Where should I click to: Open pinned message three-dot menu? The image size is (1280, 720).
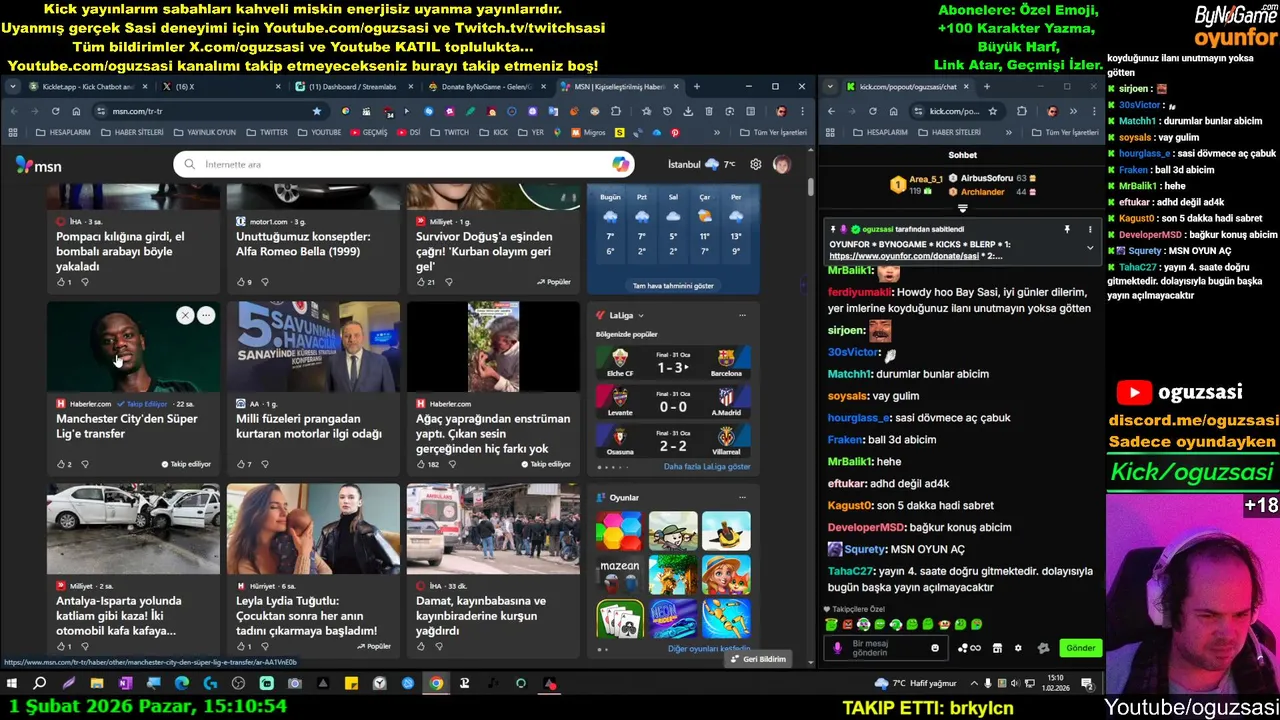pos(1090,230)
